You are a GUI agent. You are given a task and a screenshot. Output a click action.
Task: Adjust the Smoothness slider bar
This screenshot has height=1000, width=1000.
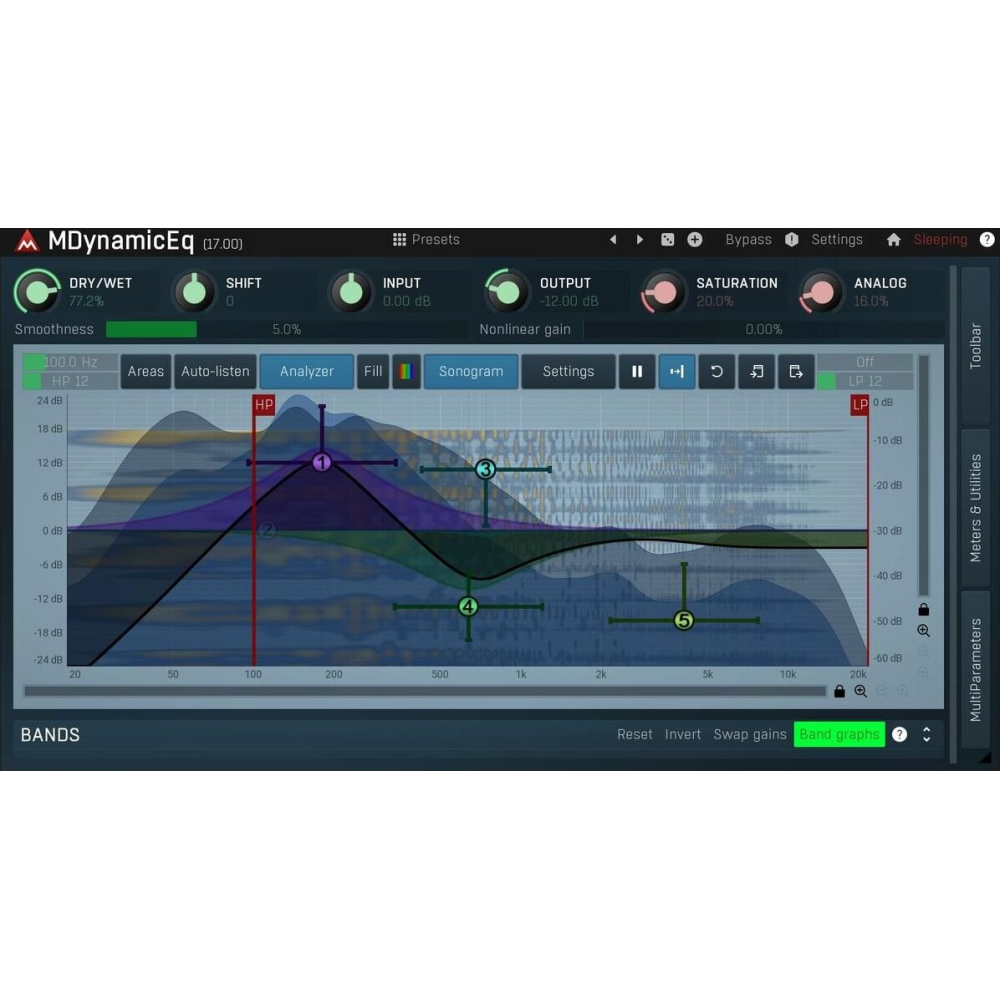(285, 329)
